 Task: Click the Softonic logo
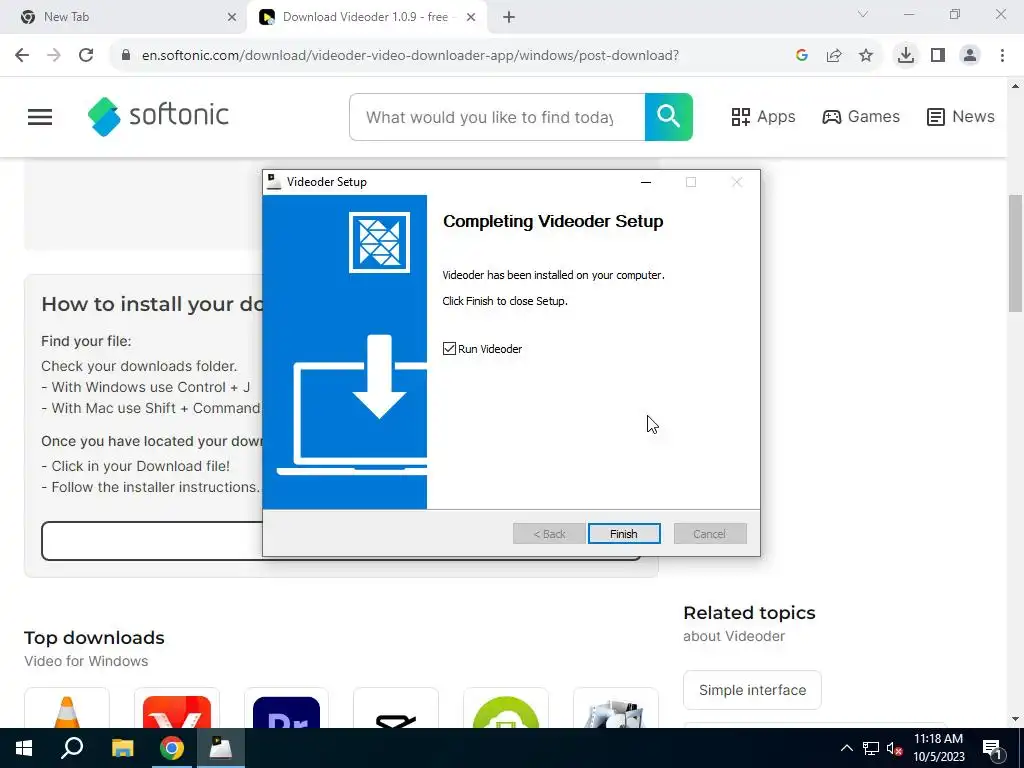click(158, 116)
